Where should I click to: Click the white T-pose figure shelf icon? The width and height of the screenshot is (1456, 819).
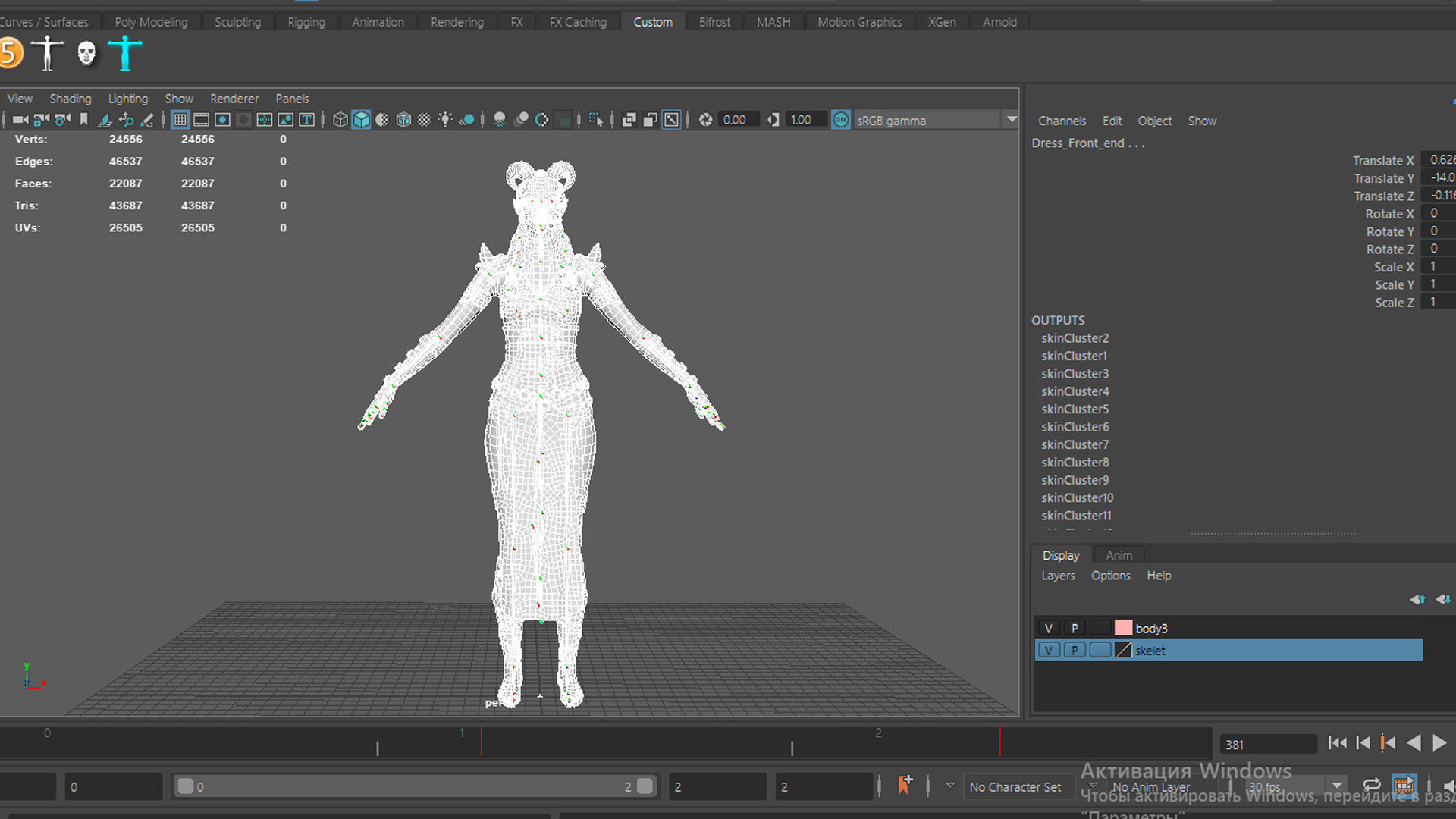47,53
